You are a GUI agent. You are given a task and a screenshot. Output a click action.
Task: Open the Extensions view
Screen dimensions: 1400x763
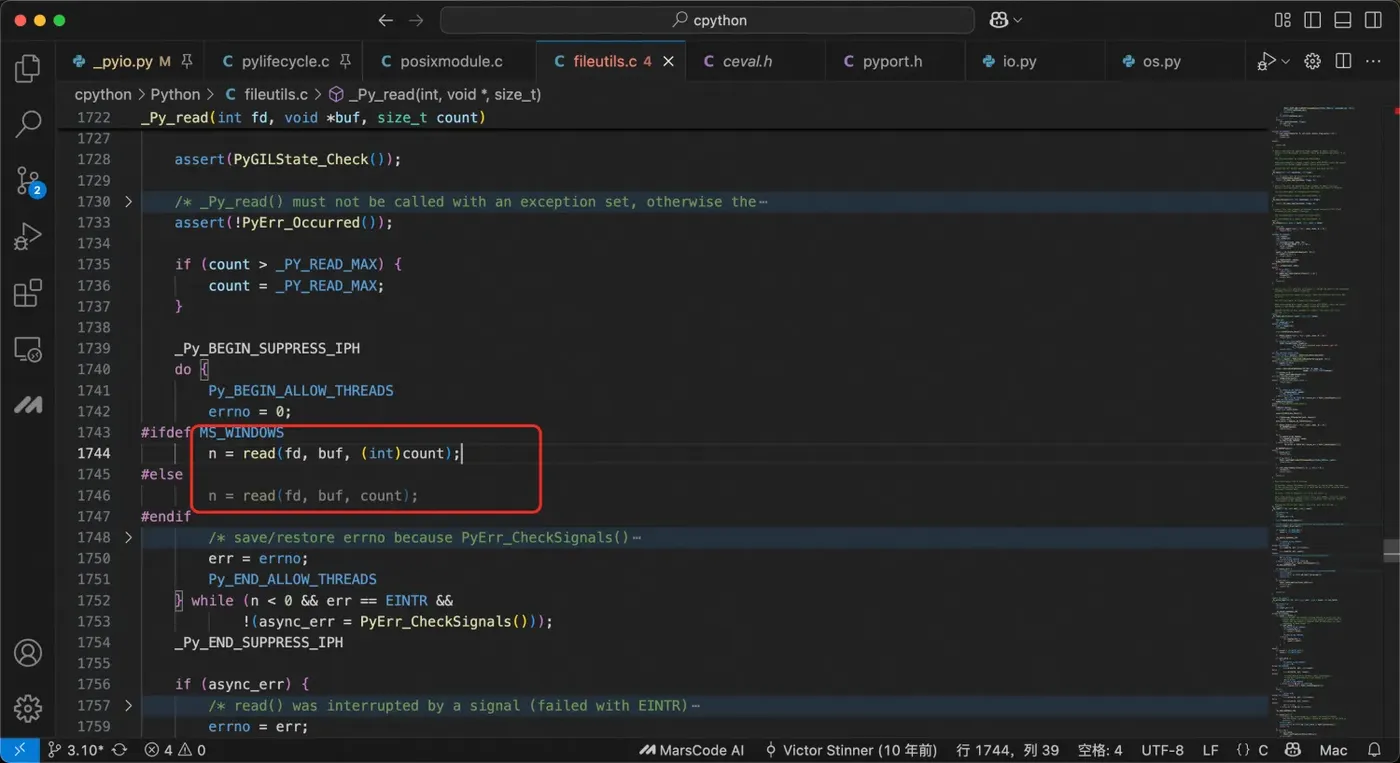pos(28,293)
